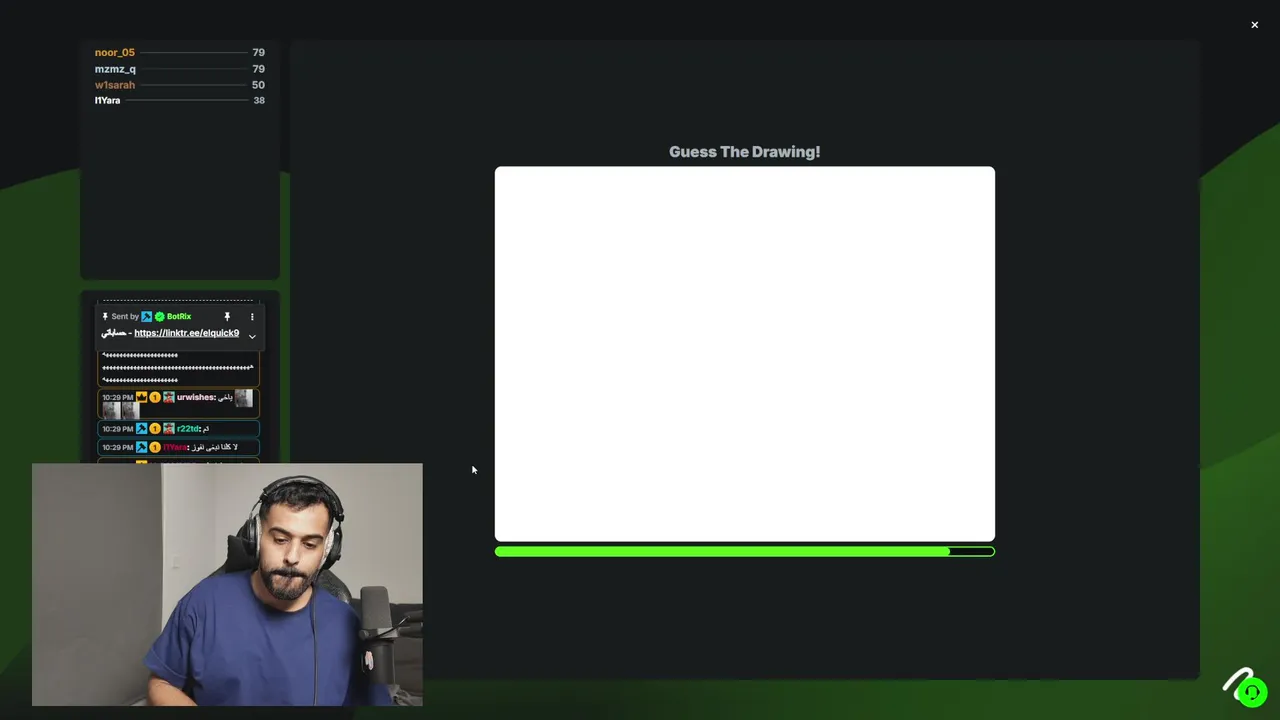Viewport: 1280px width, 720px height.
Task: Expand the pinned message chevron
Action: pyautogui.click(x=252, y=337)
